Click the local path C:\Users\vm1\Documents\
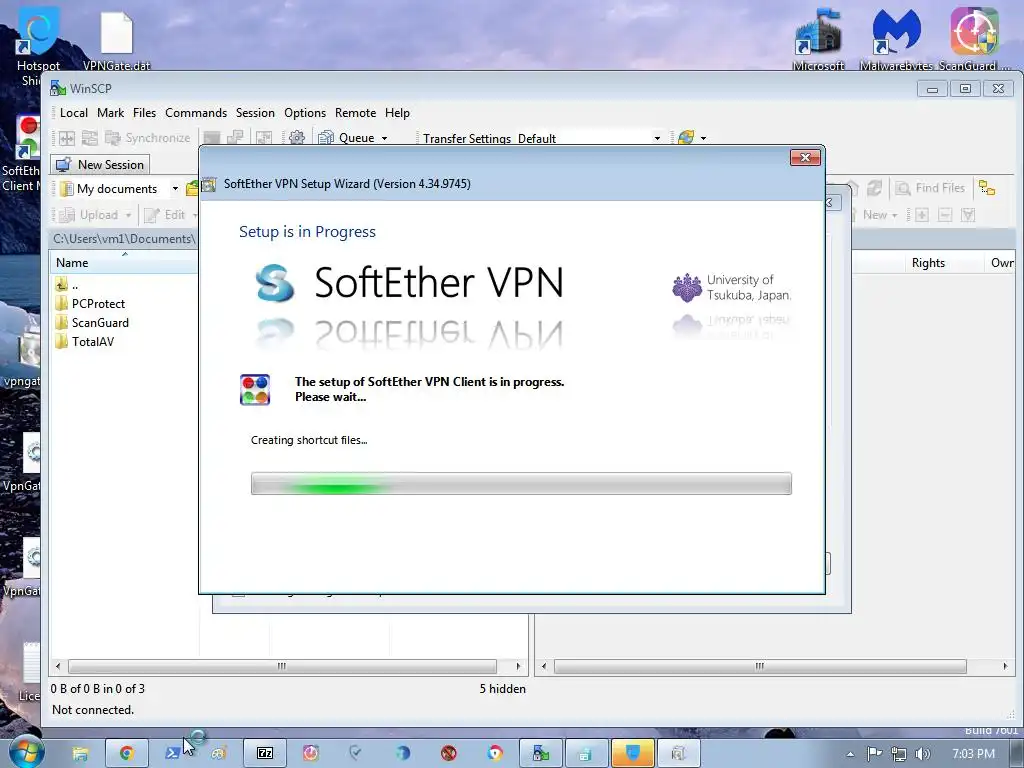This screenshot has width=1024, height=768. [x=124, y=239]
